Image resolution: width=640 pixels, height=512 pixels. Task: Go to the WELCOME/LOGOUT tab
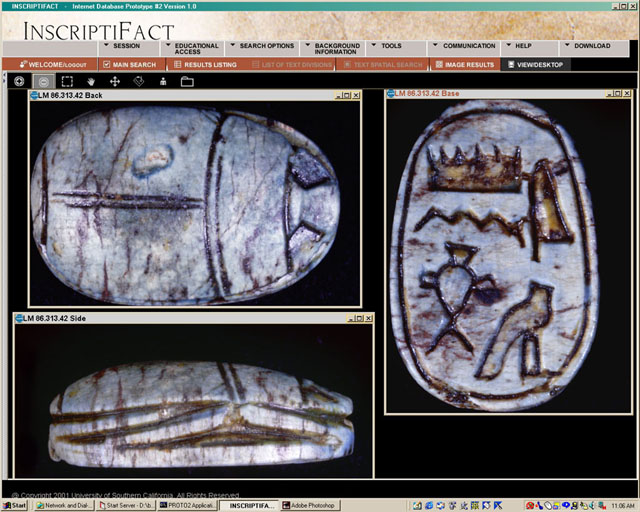(x=50, y=65)
